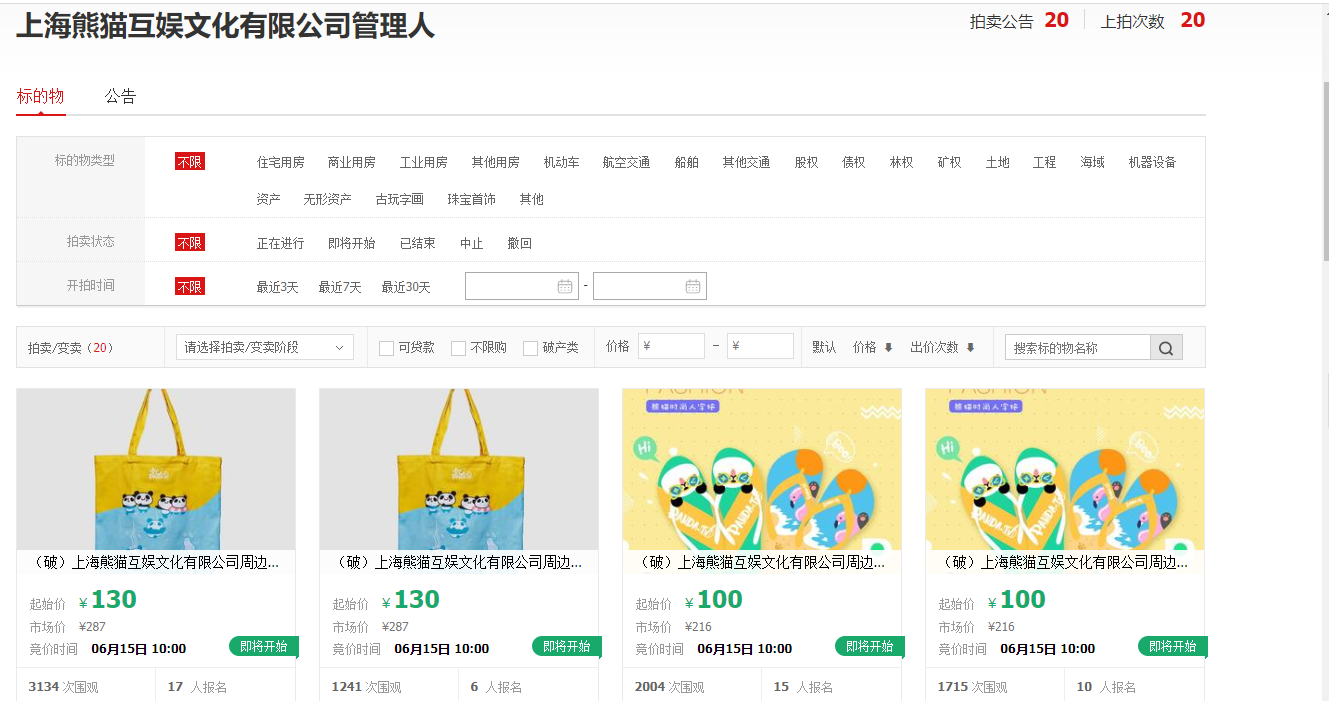Screen dimensions: 1329x701
Task: Filter by 其他用房 type
Action: pyautogui.click(x=496, y=162)
